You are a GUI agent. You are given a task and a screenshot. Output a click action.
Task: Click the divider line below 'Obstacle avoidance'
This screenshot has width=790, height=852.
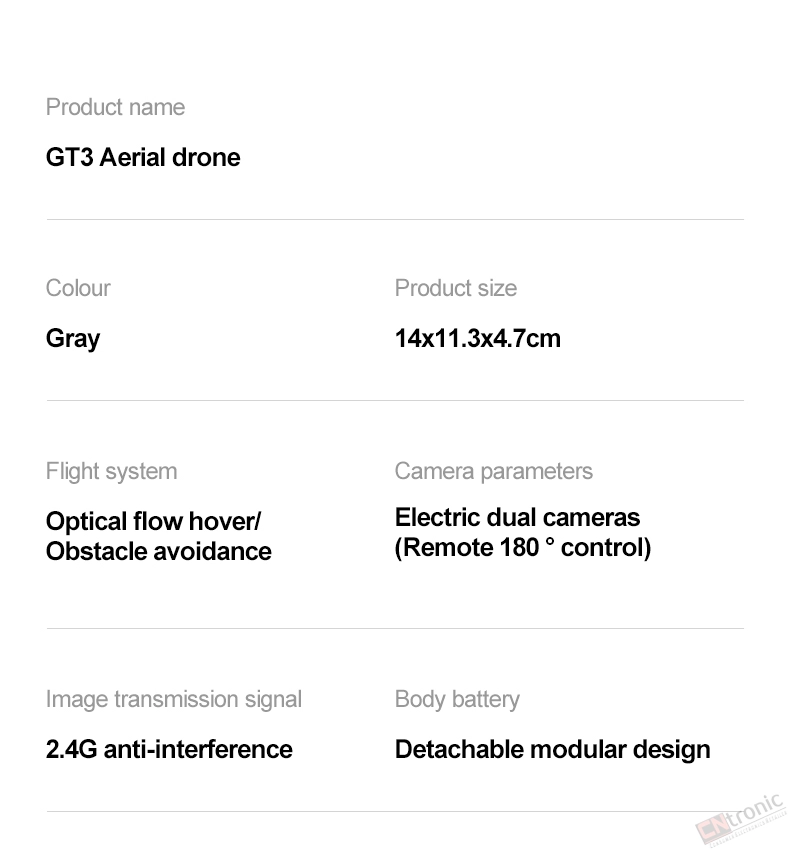[395, 629]
